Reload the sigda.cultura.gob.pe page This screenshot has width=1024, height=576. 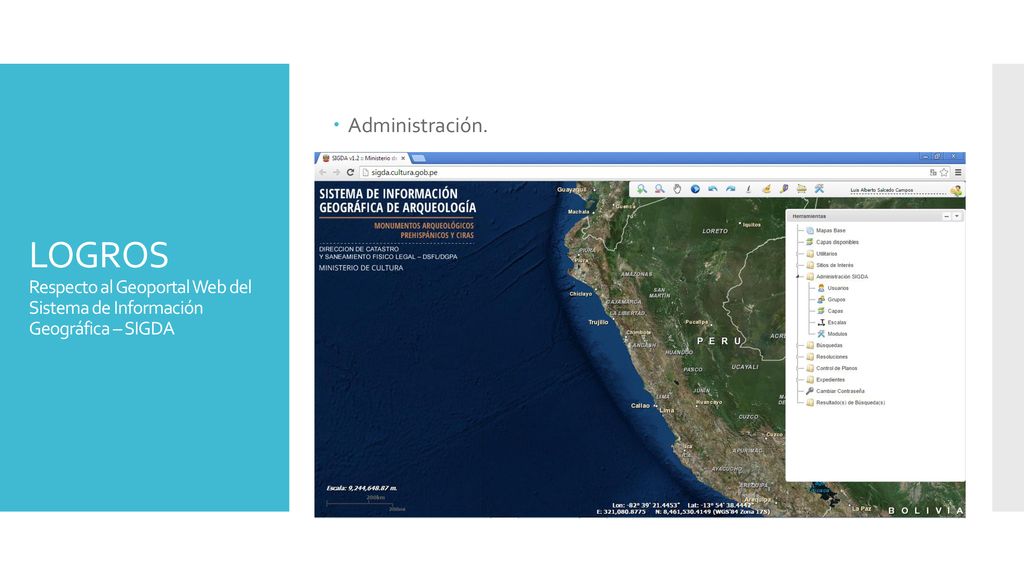[350, 172]
